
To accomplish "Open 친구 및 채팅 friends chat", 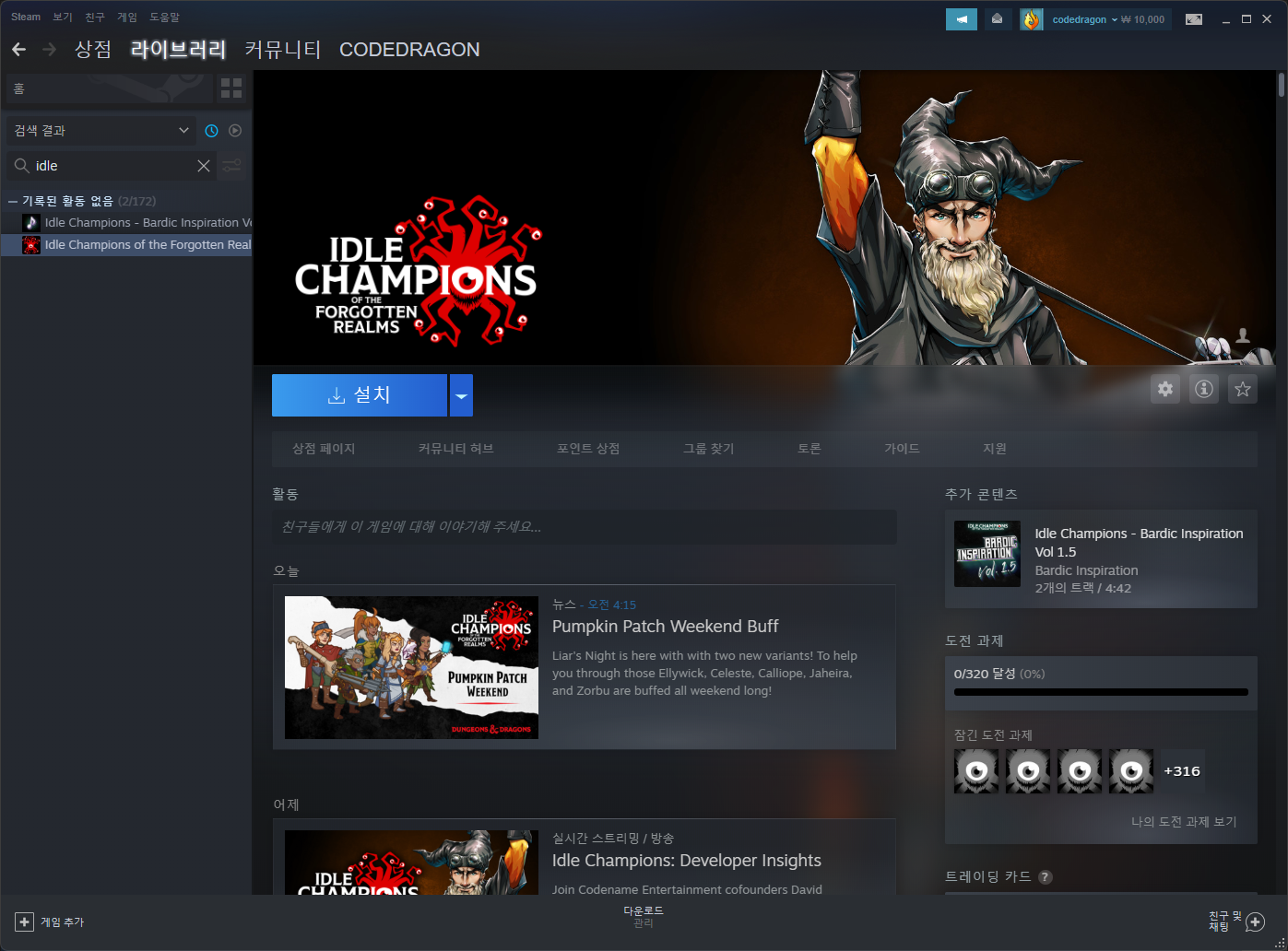I will [1236, 922].
